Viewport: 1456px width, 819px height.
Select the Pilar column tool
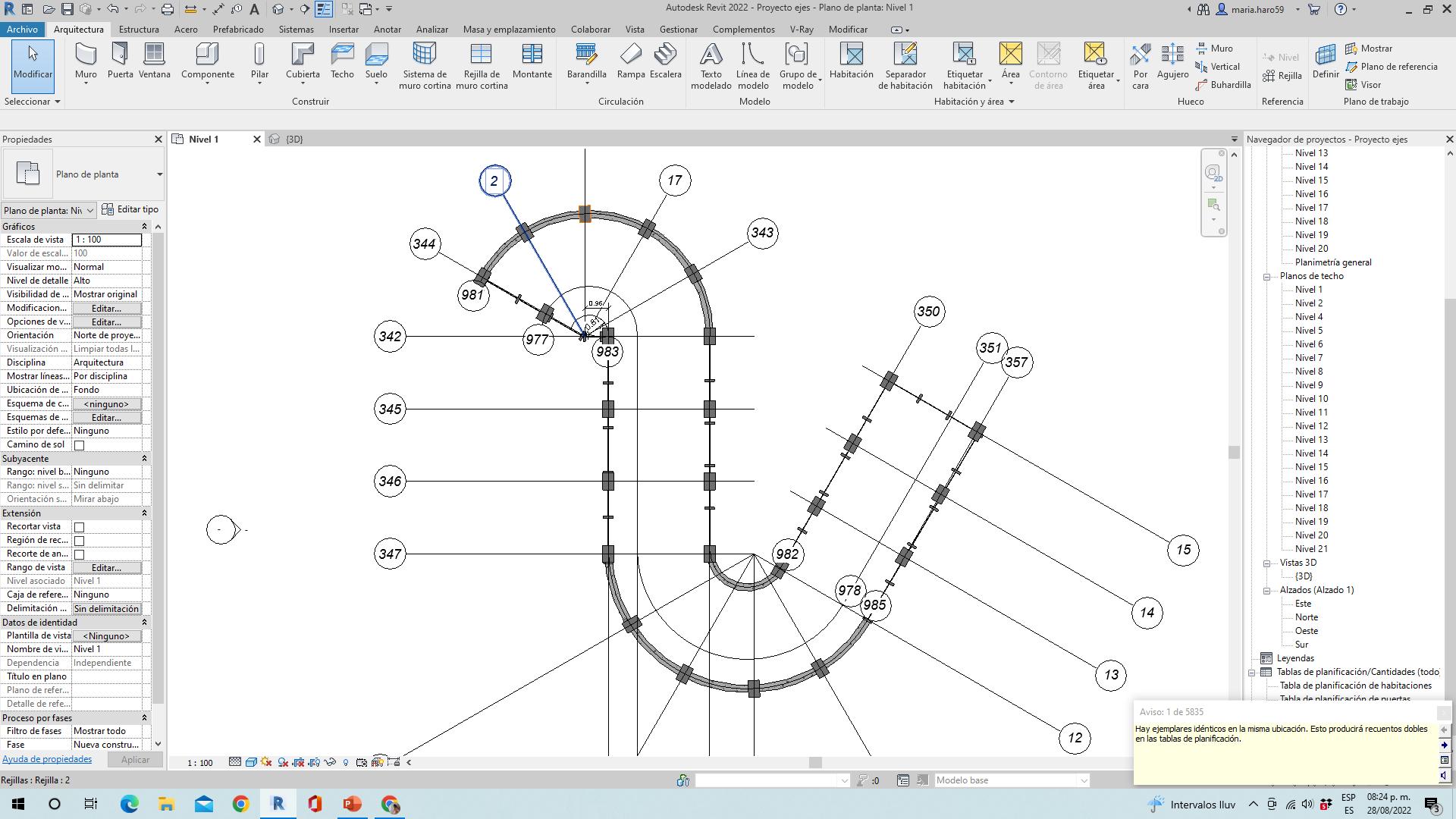click(x=259, y=61)
